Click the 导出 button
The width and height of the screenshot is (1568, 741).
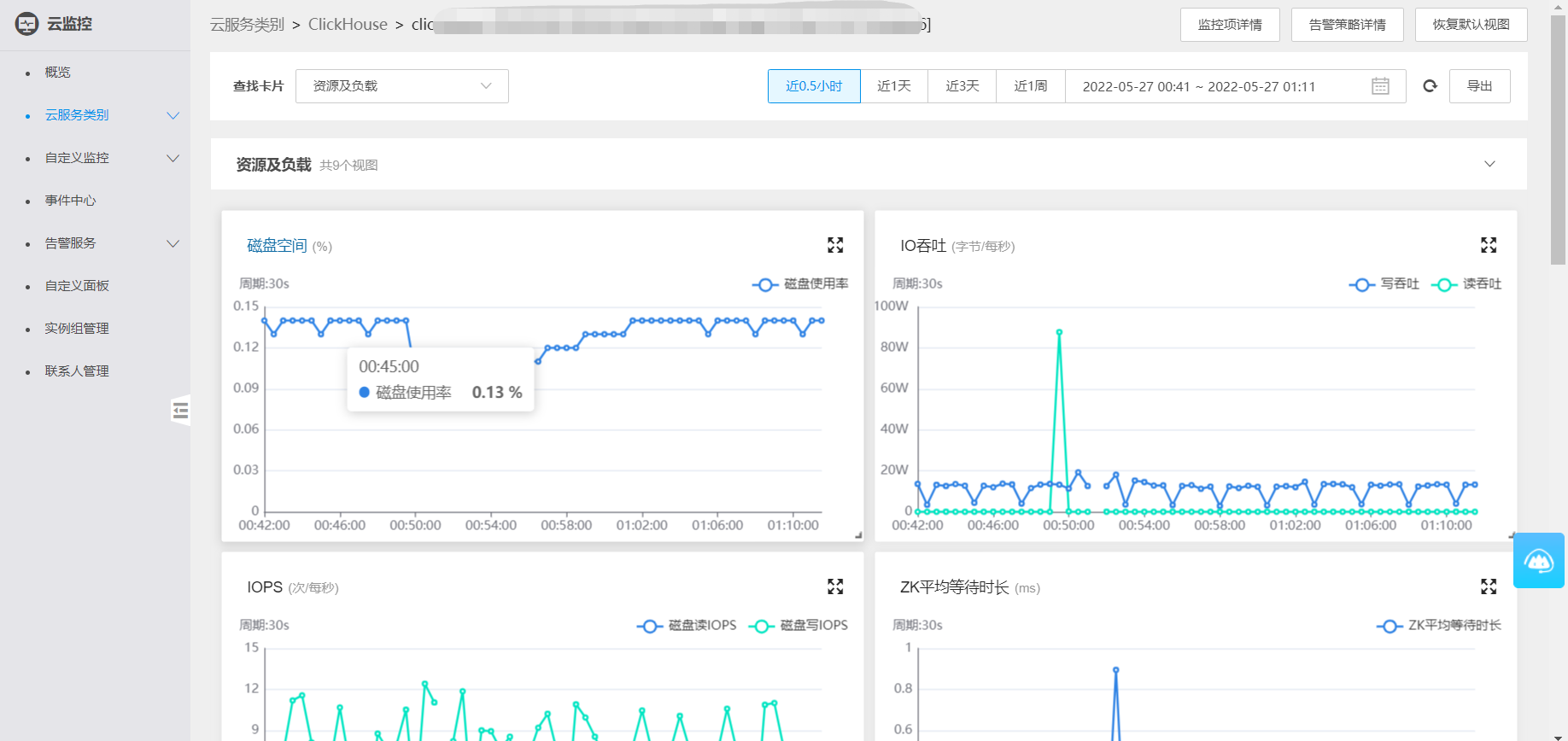1479,86
